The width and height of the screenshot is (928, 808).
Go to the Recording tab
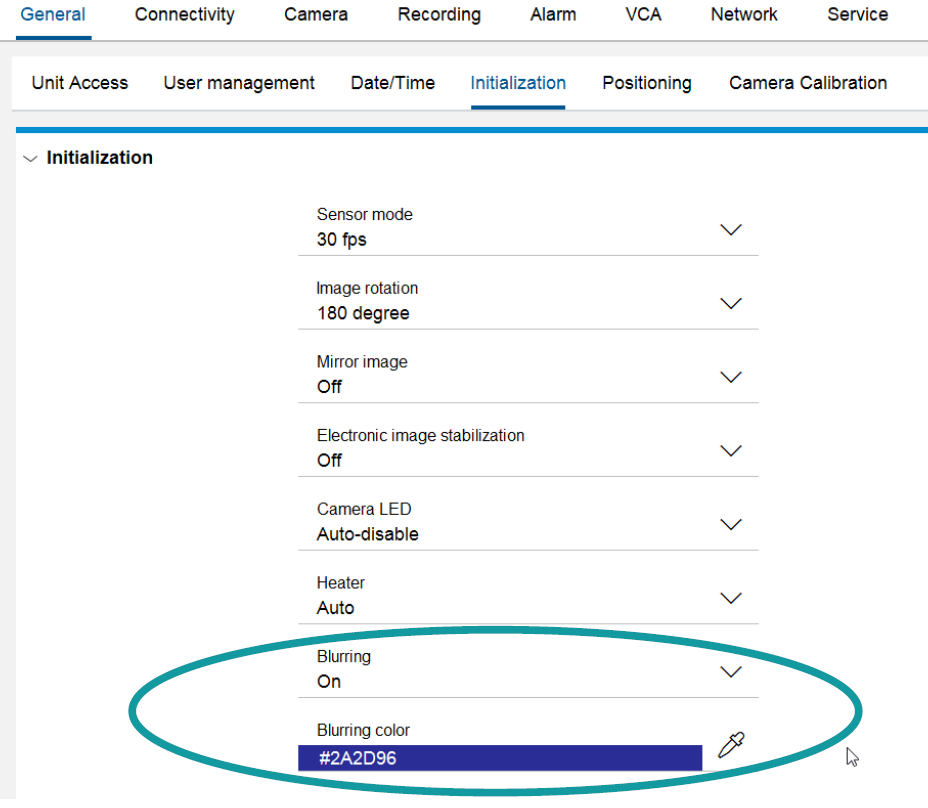click(x=439, y=15)
